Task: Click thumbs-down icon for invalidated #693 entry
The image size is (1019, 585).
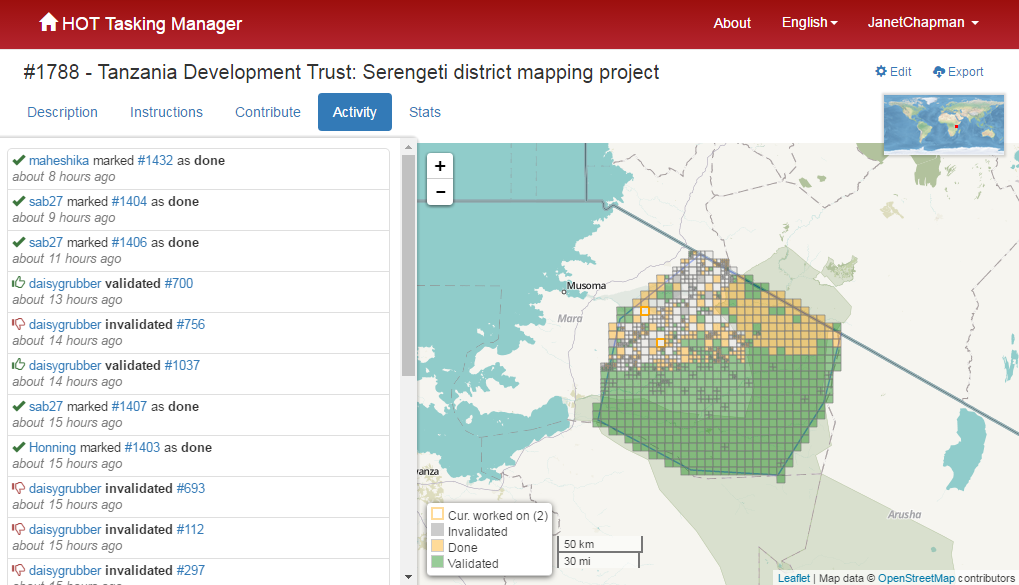Action: click(19, 488)
